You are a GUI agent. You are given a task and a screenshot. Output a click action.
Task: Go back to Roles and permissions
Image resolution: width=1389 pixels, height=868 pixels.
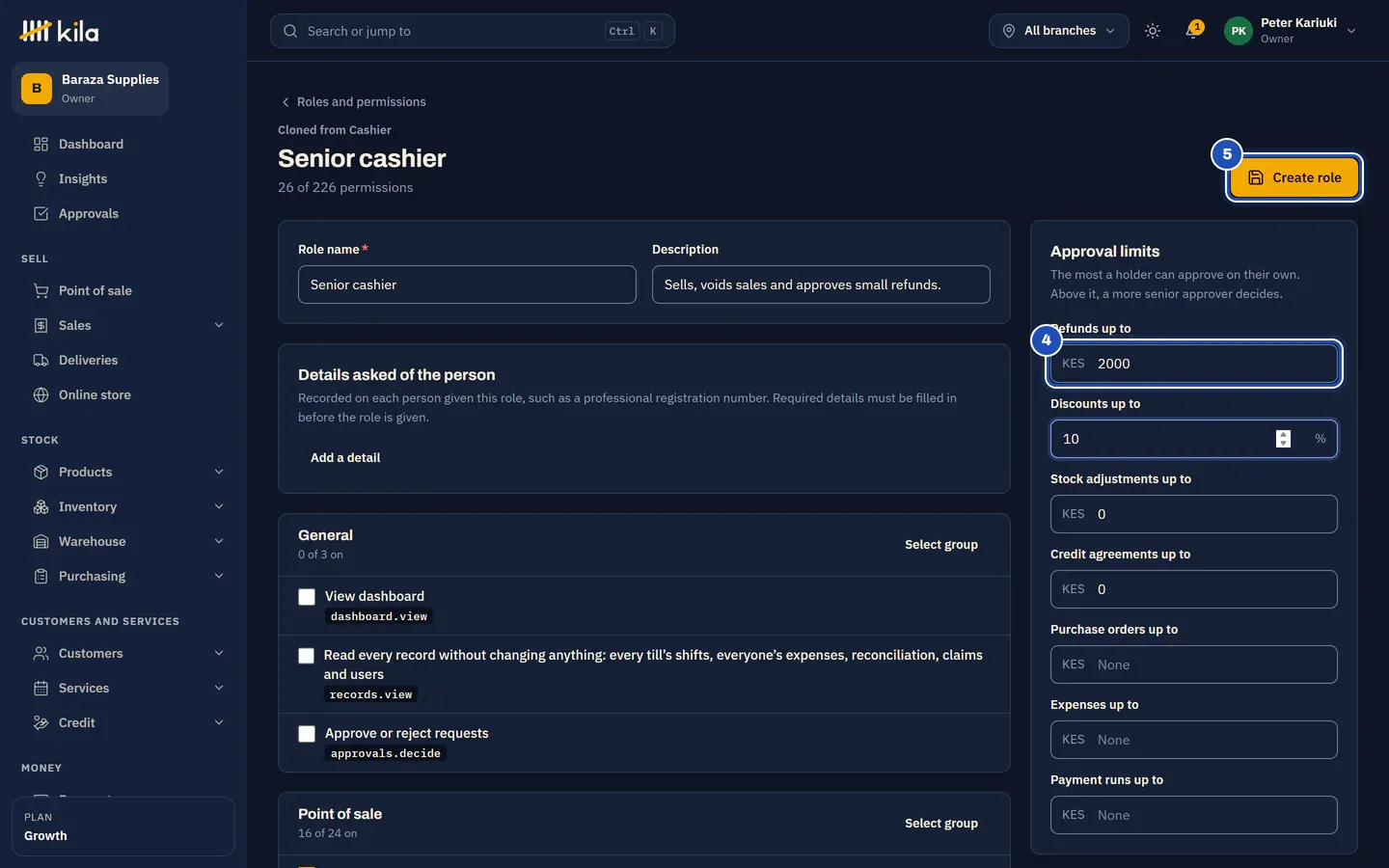click(x=353, y=102)
